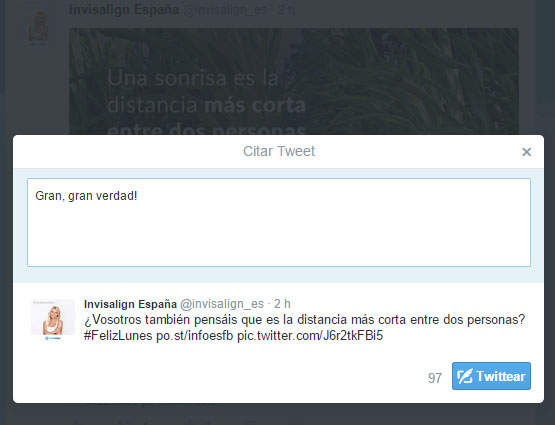The image size is (555, 425).
Task: Click the dimmed grass photo in background tweet
Action: [x=407, y=81]
